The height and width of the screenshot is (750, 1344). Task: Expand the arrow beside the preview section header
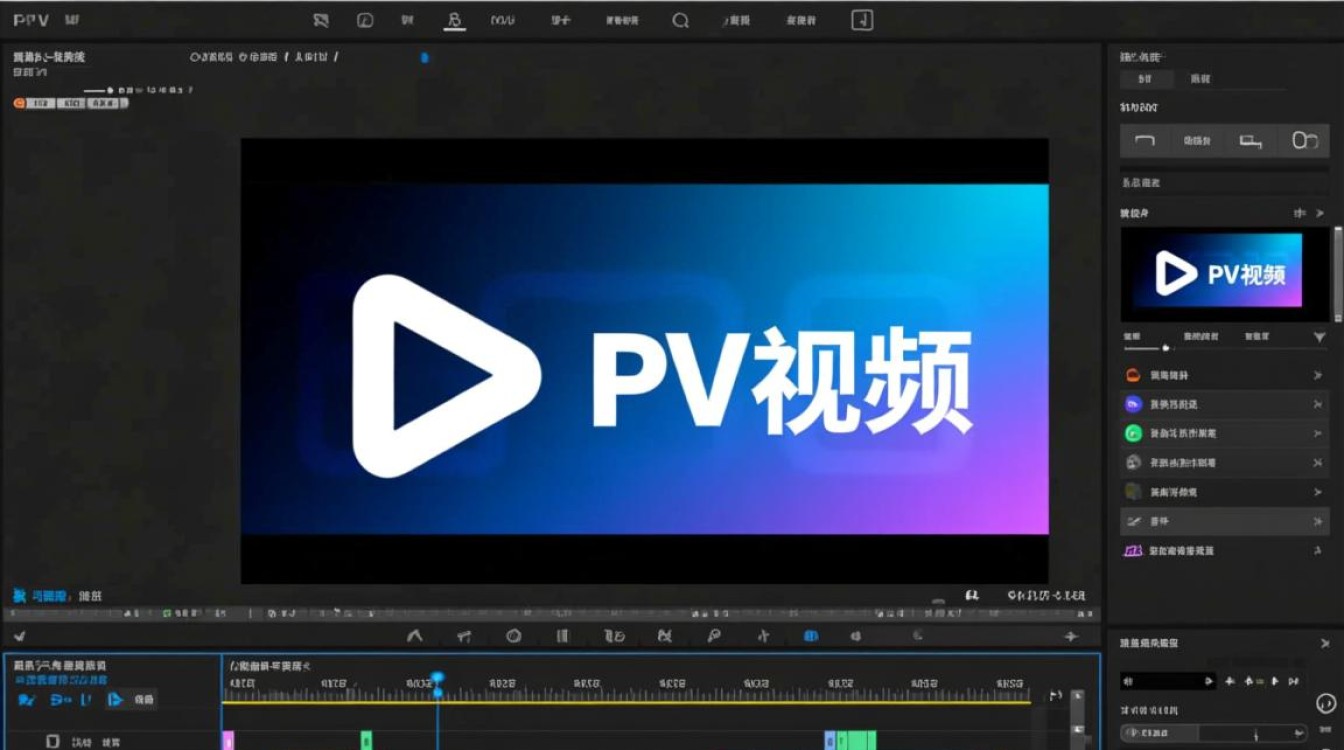pyautogui.click(x=1320, y=213)
